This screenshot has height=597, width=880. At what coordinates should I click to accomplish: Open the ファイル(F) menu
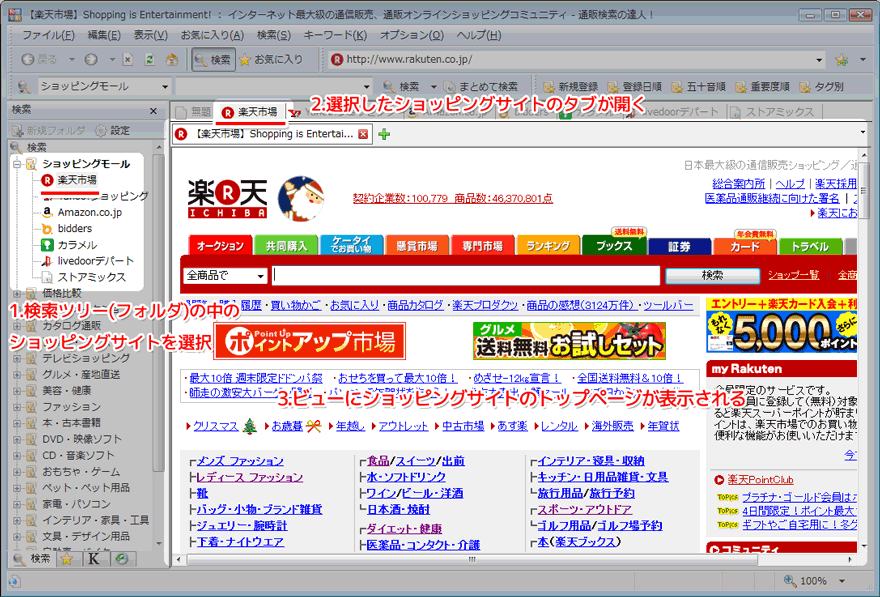click(48, 35)
